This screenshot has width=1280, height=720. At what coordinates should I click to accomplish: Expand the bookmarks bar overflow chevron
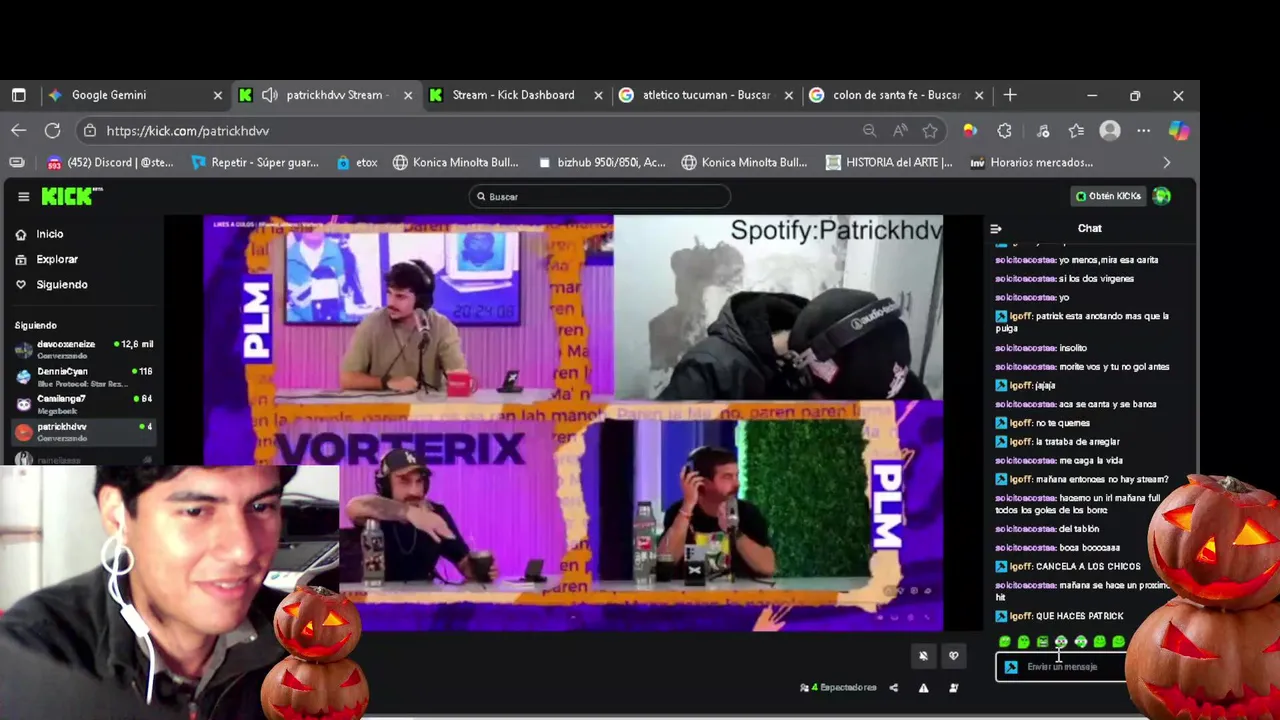pyautogui.click(x=1167, y=162)
